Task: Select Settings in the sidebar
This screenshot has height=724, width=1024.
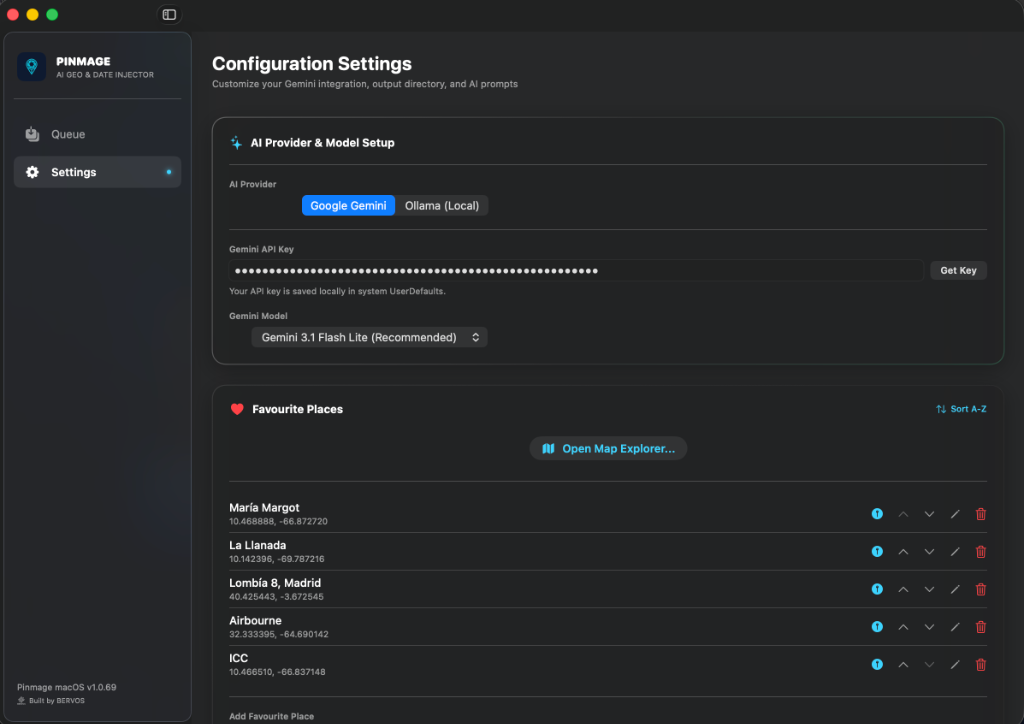Action: (97, 172)
